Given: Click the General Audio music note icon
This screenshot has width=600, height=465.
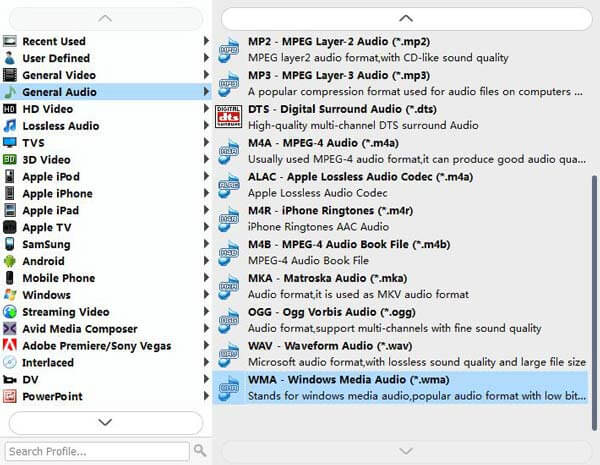Looking at the screenshot, I should 10,92.
